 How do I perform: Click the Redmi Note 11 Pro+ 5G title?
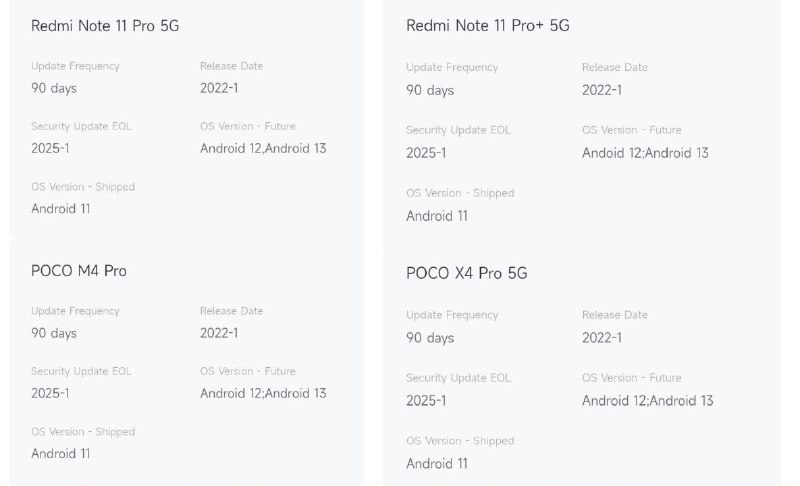(x=488, y=25)
